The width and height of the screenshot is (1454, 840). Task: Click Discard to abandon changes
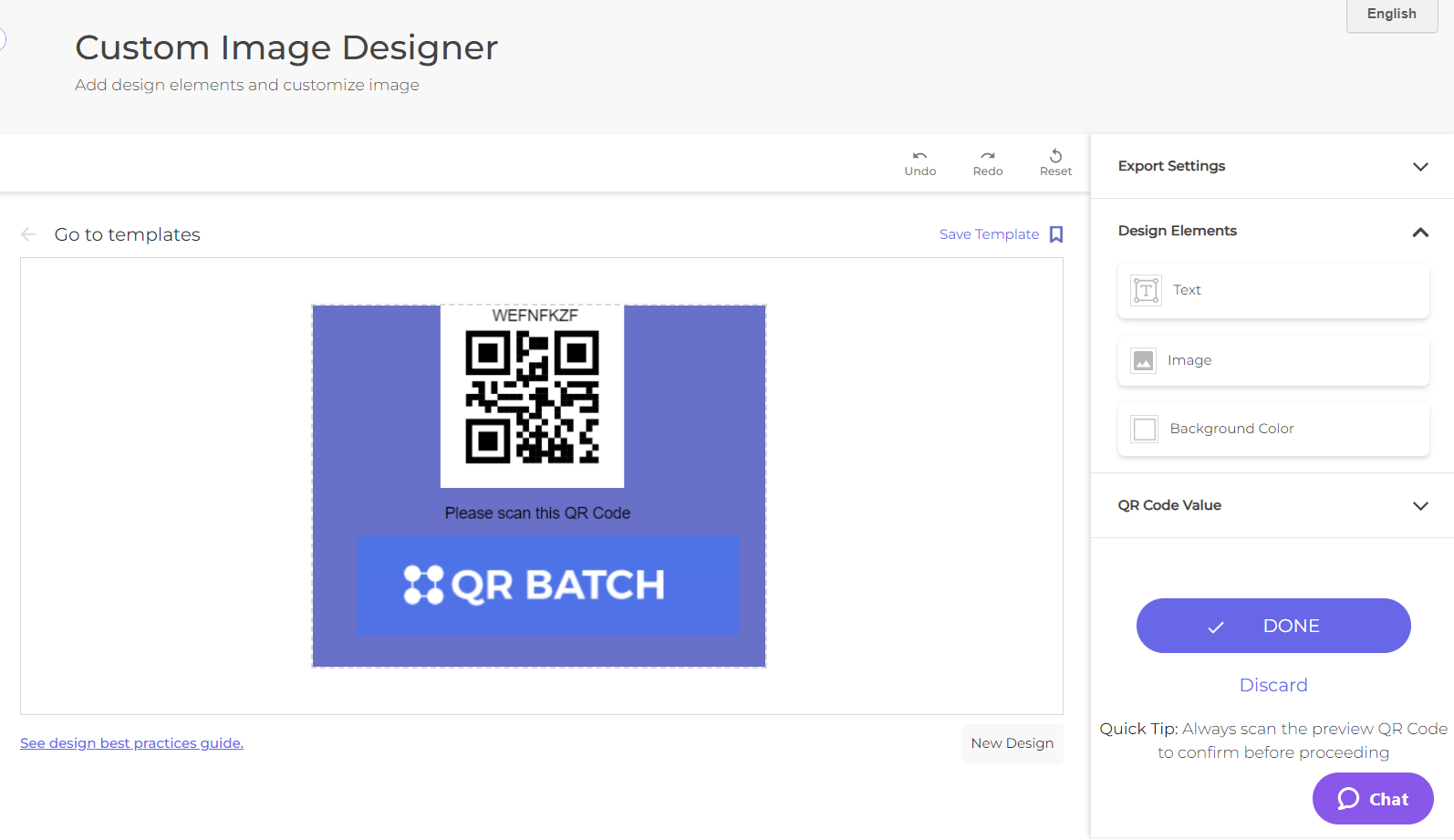tap(1273, 685)
